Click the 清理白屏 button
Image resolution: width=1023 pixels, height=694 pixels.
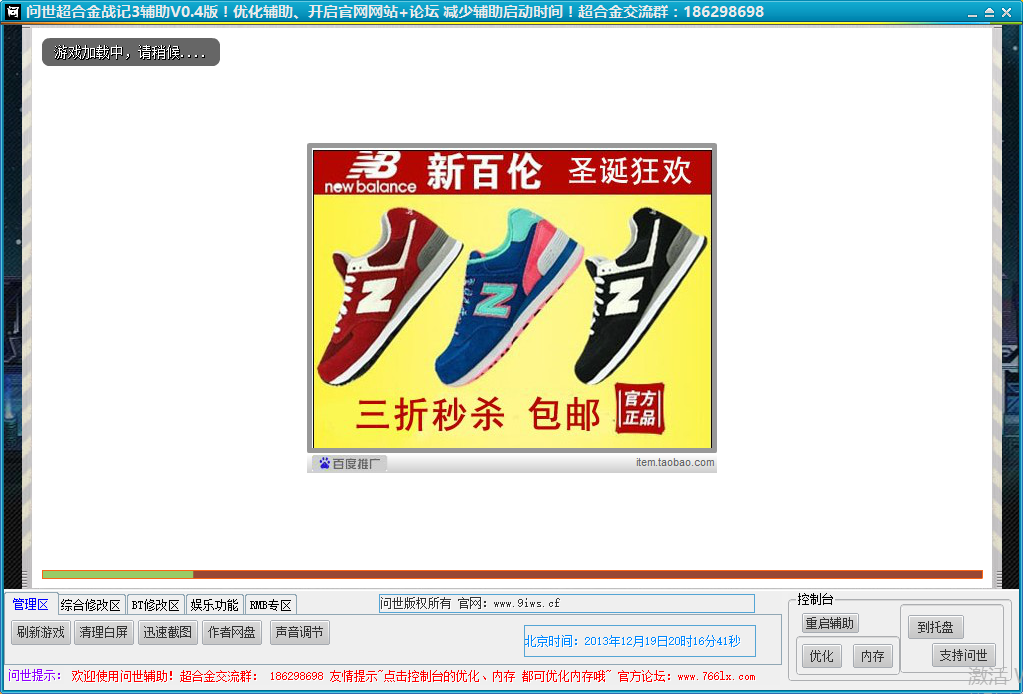pyautogui.click(x=104, y=632)
